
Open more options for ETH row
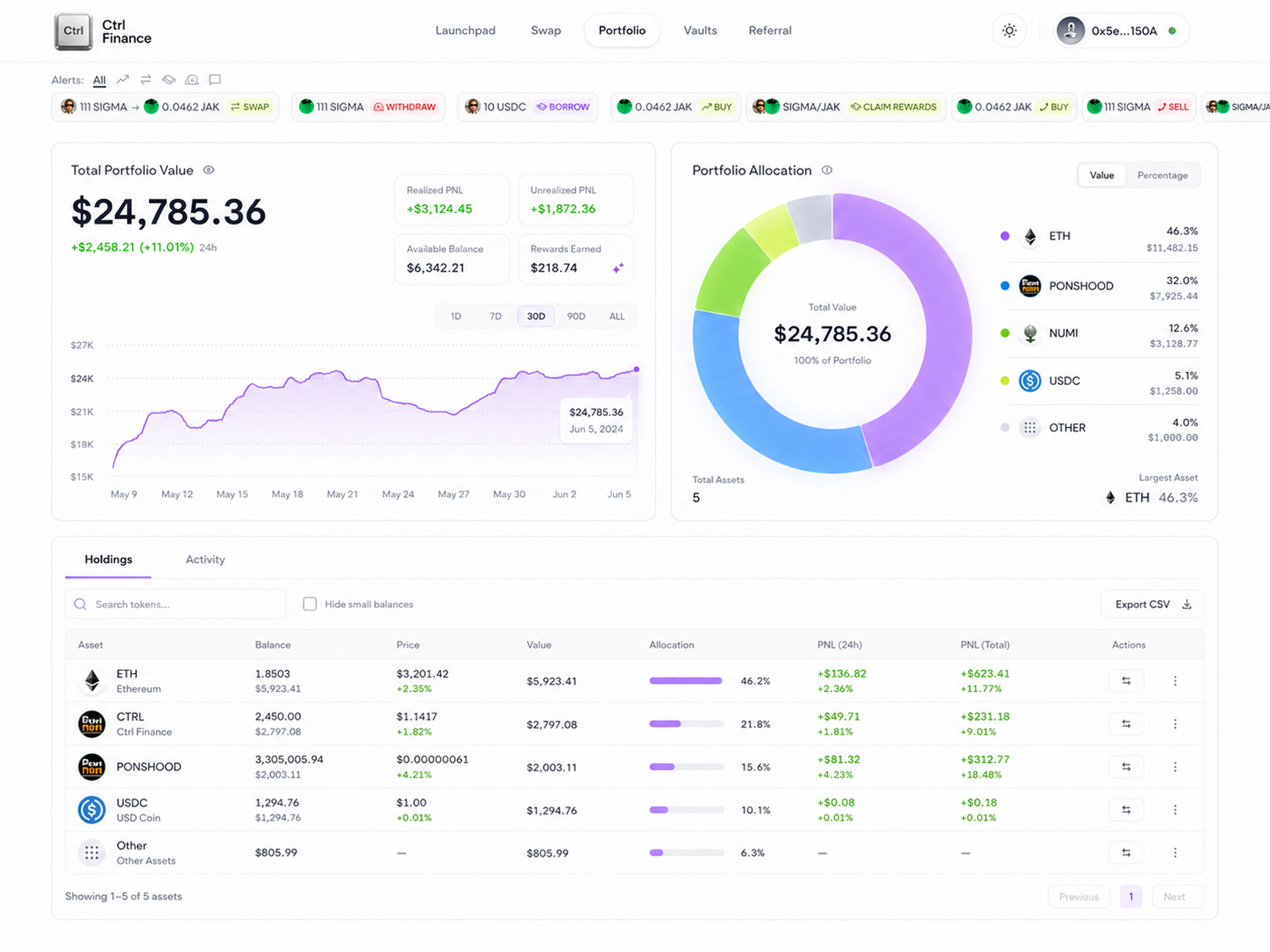tap(1175, 681)
